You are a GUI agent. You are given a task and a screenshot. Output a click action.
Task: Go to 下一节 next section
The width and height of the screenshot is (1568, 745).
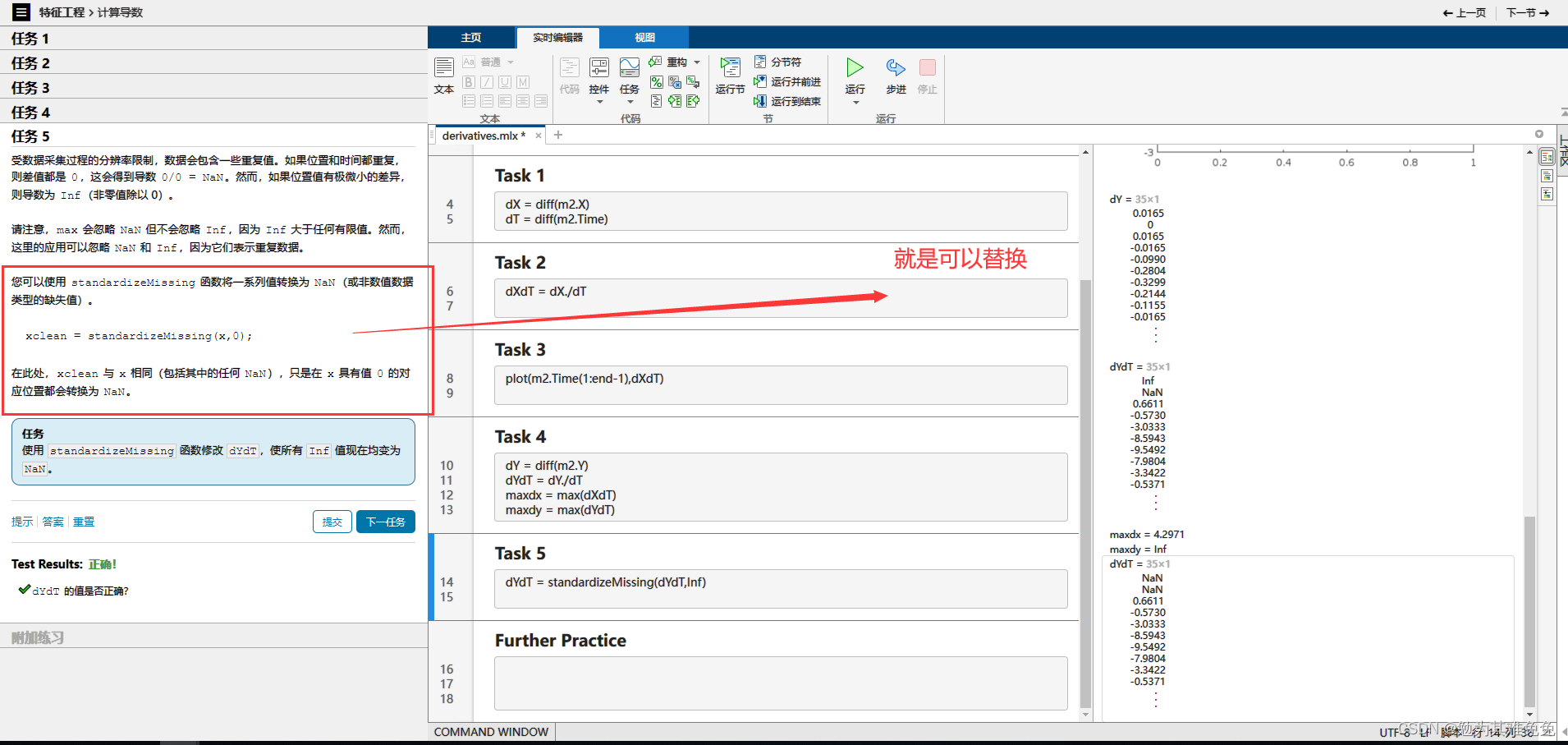1528,12
